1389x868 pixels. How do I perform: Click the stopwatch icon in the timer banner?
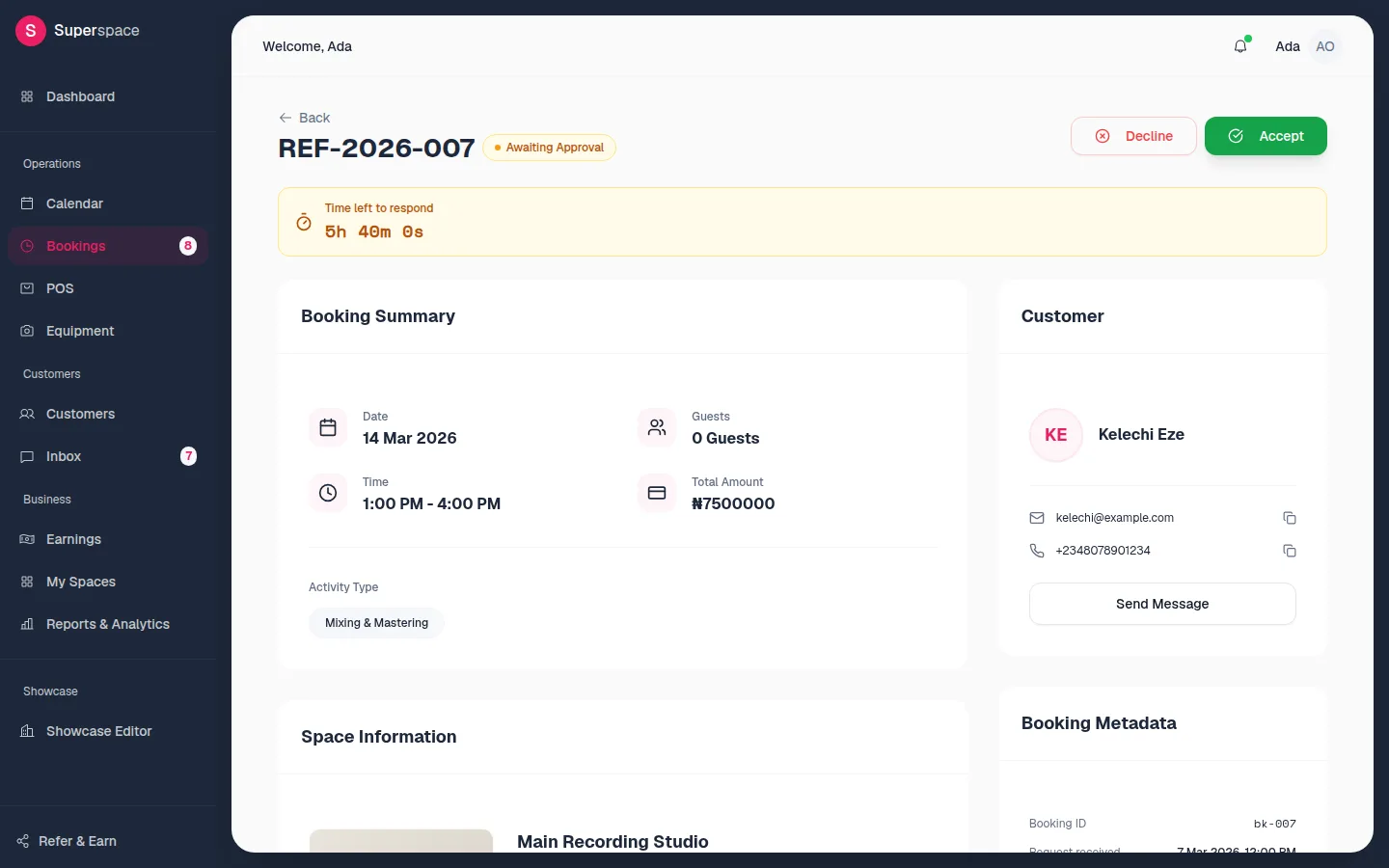click(304, 222)
